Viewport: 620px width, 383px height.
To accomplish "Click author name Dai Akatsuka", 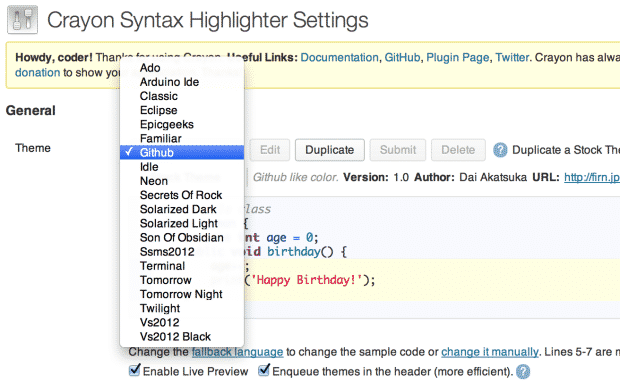I will [493, 177].
